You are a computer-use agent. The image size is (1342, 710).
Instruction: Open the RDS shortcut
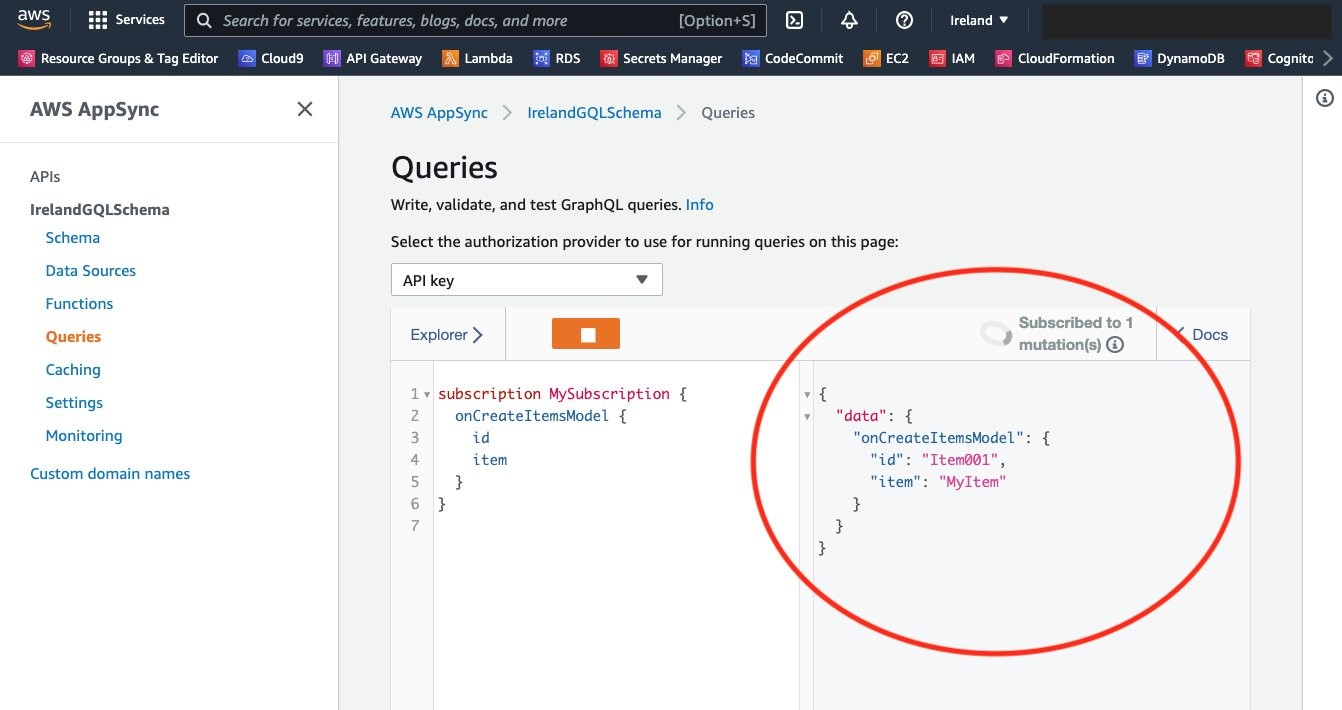pyautogui.click(x=557, y=58)
